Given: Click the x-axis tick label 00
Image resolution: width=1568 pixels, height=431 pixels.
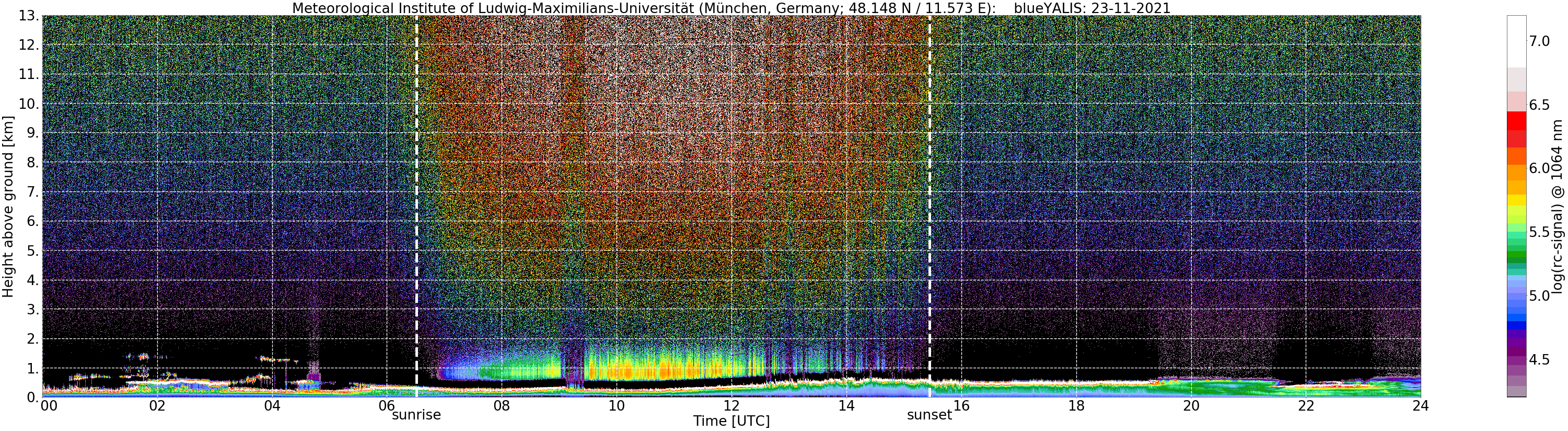Looking at the screenshot, I should pos(49,406).
